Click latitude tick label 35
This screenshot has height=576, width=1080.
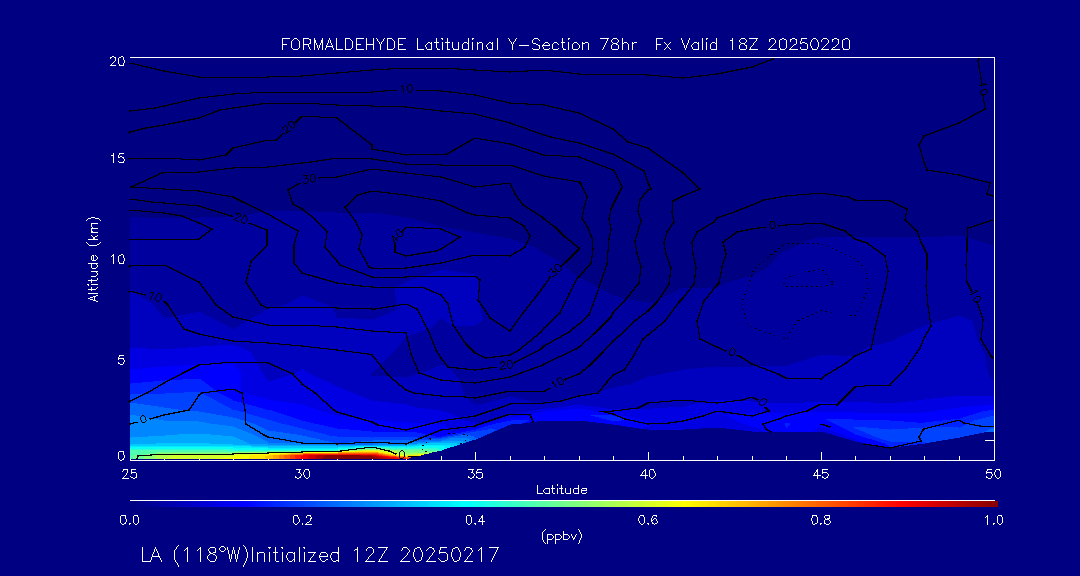click(475, 474)
